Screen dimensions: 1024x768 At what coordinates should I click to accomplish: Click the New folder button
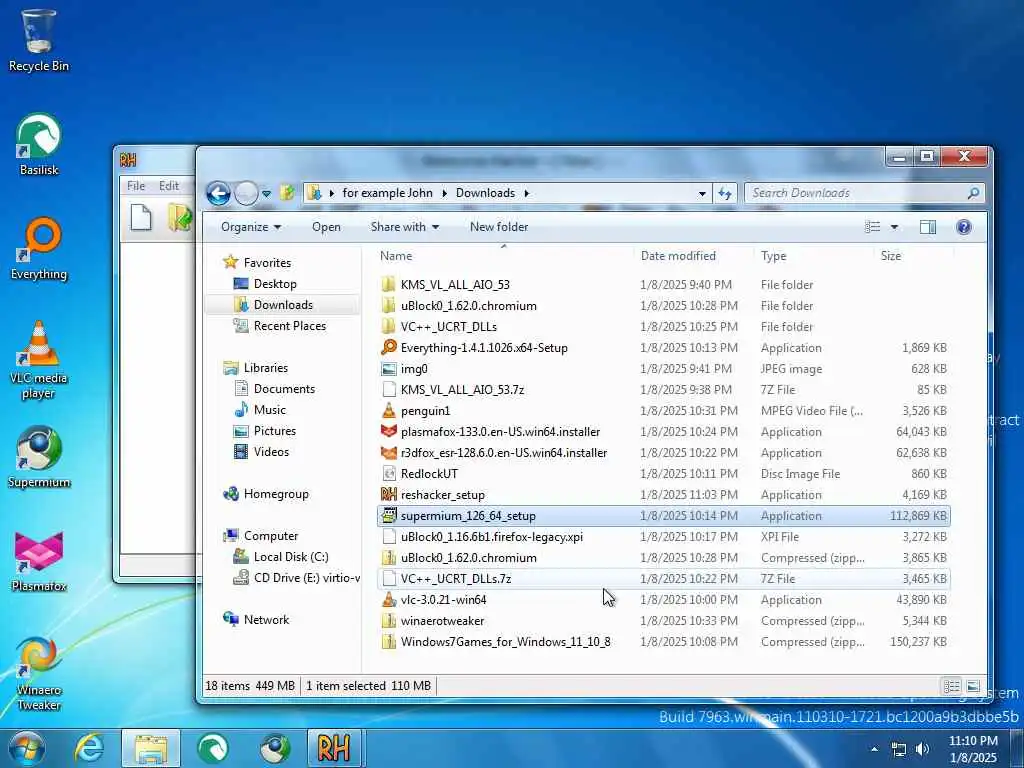(x=499, y=227)
